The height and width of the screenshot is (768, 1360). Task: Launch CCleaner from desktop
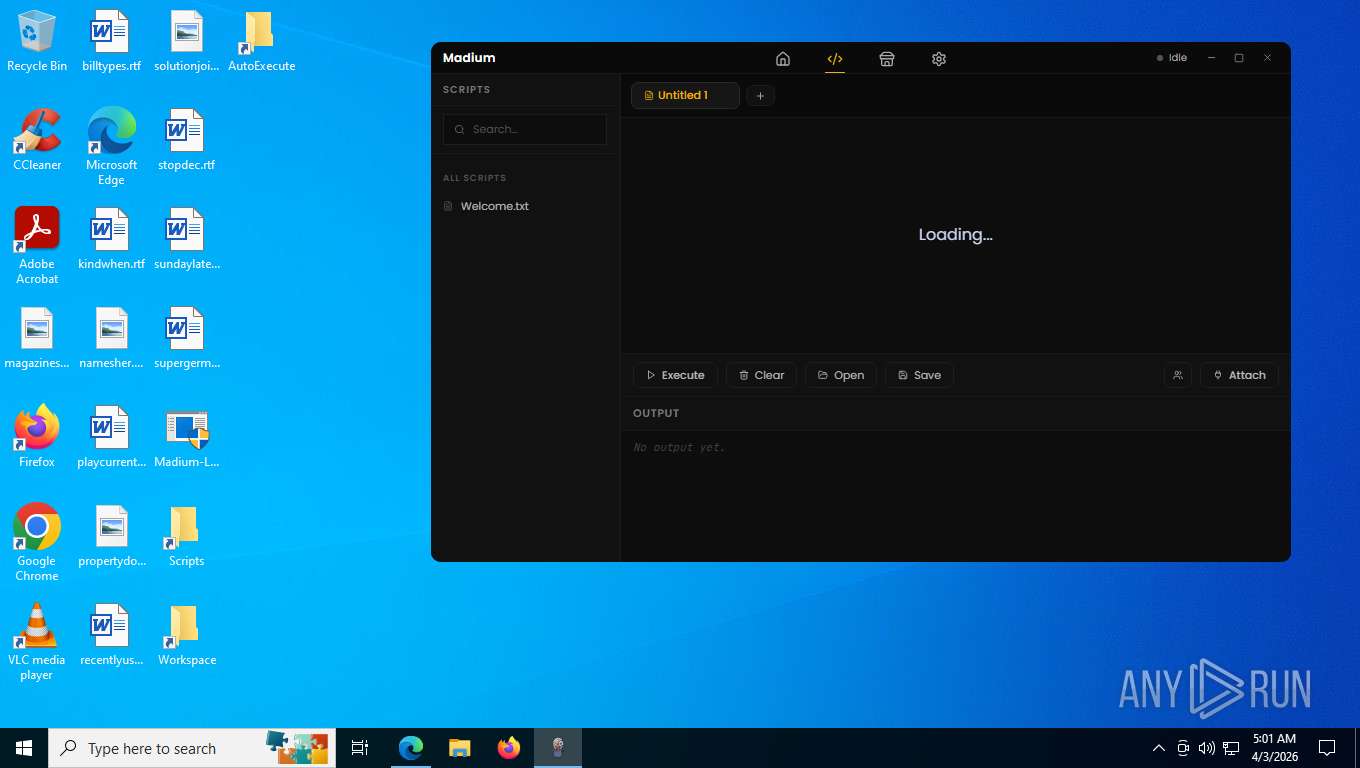tap(37, 140)
